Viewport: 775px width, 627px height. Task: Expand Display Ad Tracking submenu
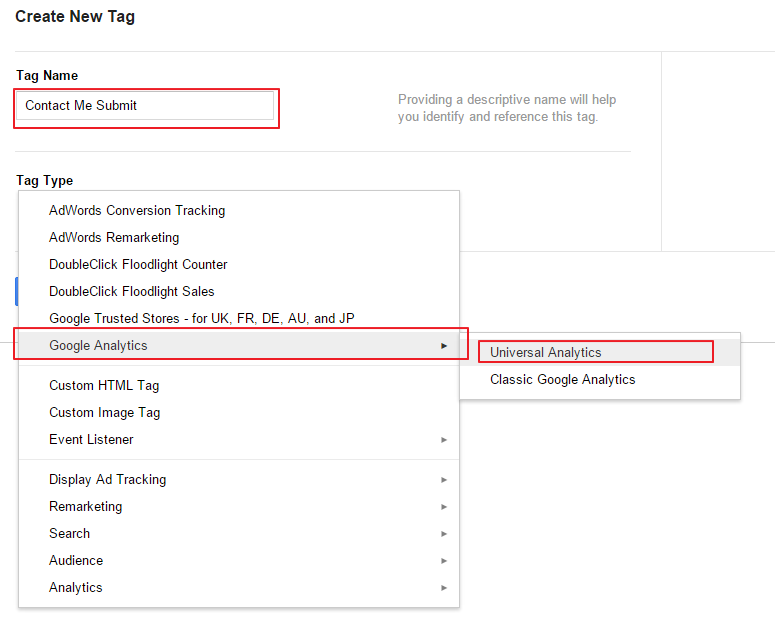pyautogui.click(x=239, y=480)
